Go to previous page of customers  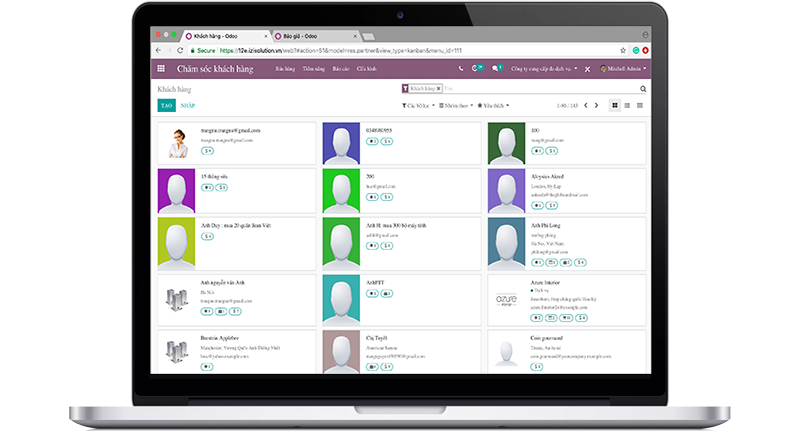(x=585, y=105)
